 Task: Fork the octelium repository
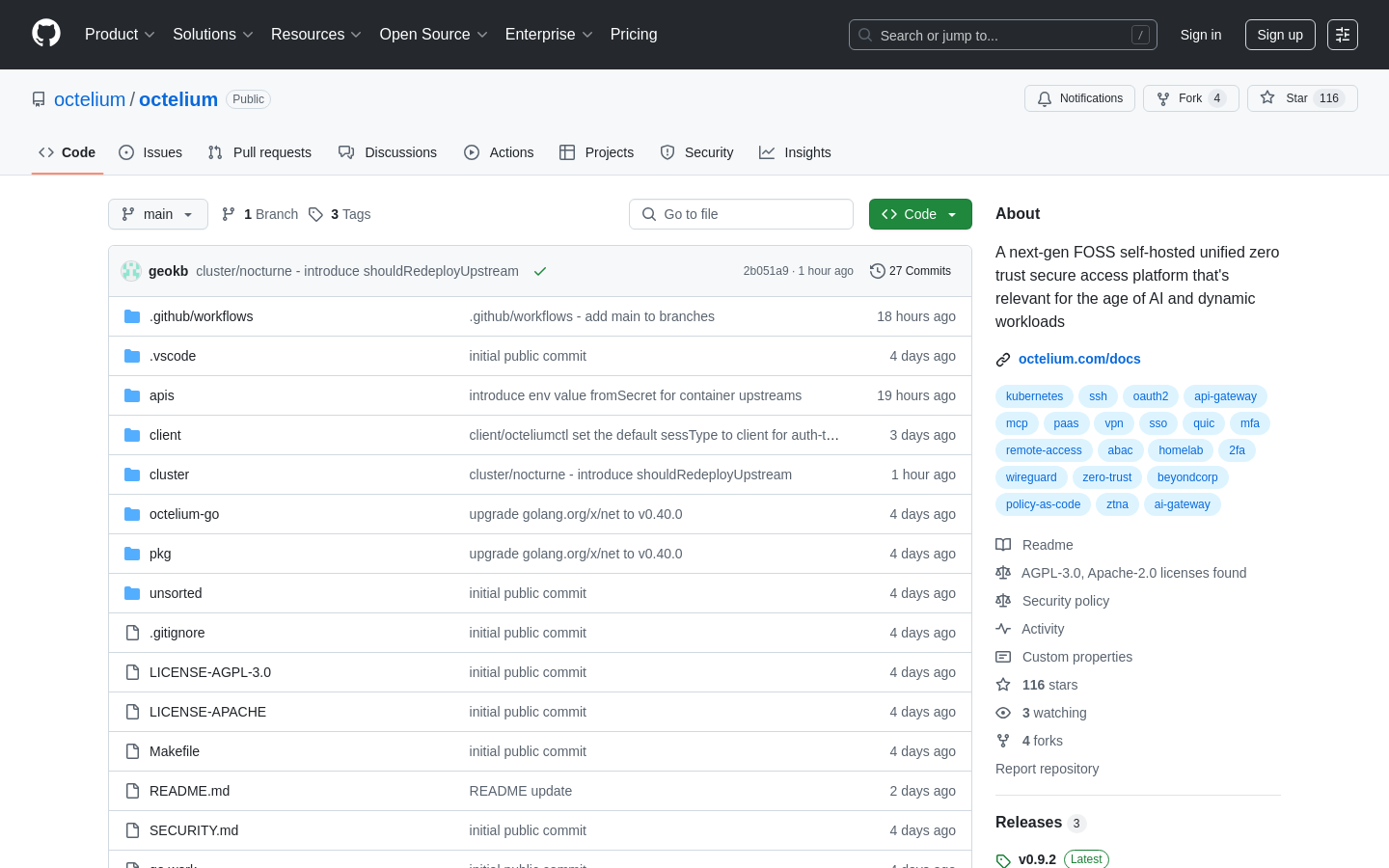coord(1190,98)
